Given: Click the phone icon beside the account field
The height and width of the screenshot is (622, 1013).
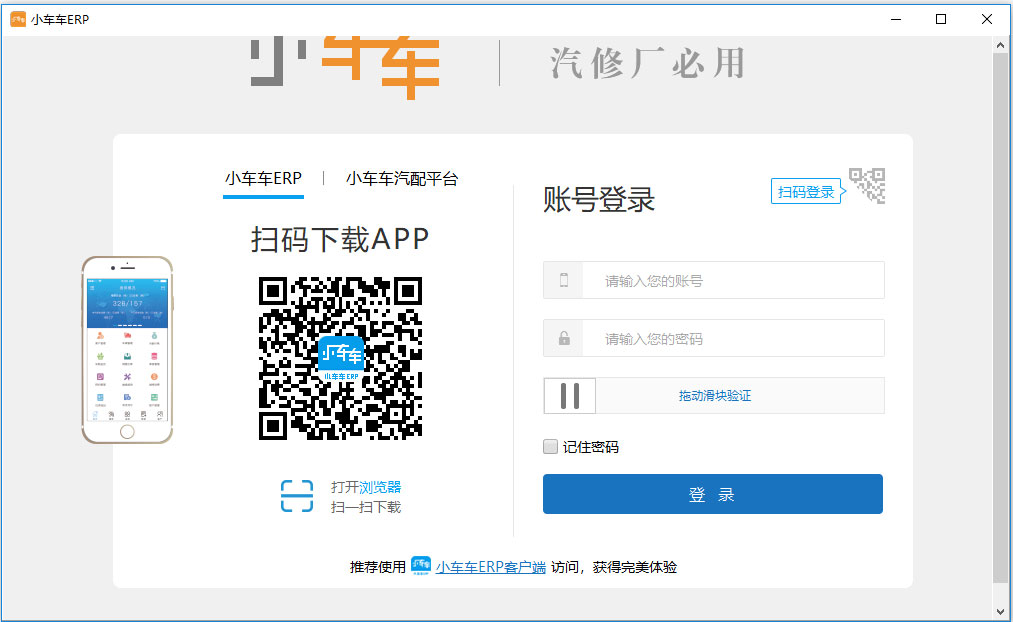Looking at the screenshot, I should point(564,280).
